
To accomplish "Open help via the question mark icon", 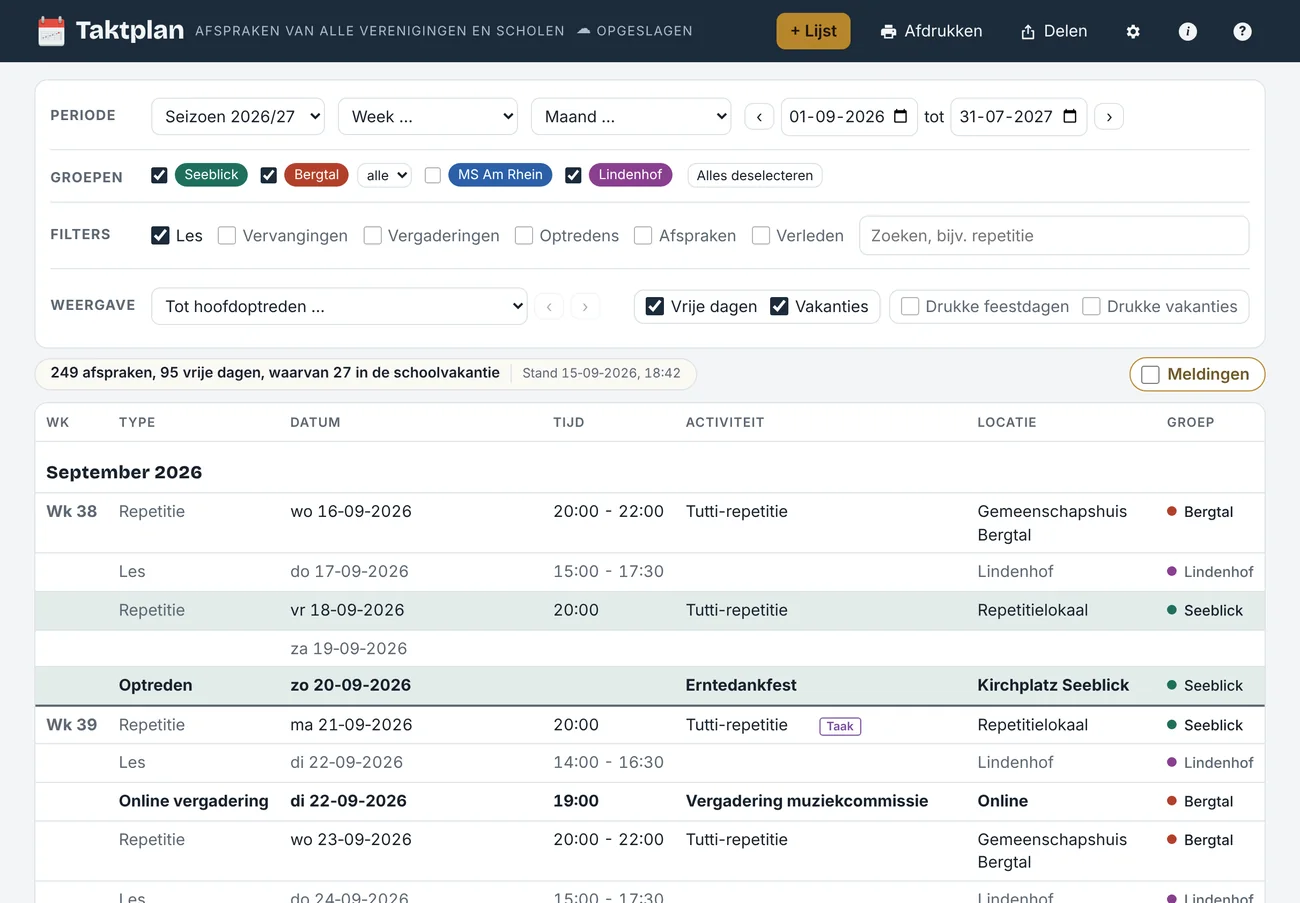I will (x=1242, y=31).
